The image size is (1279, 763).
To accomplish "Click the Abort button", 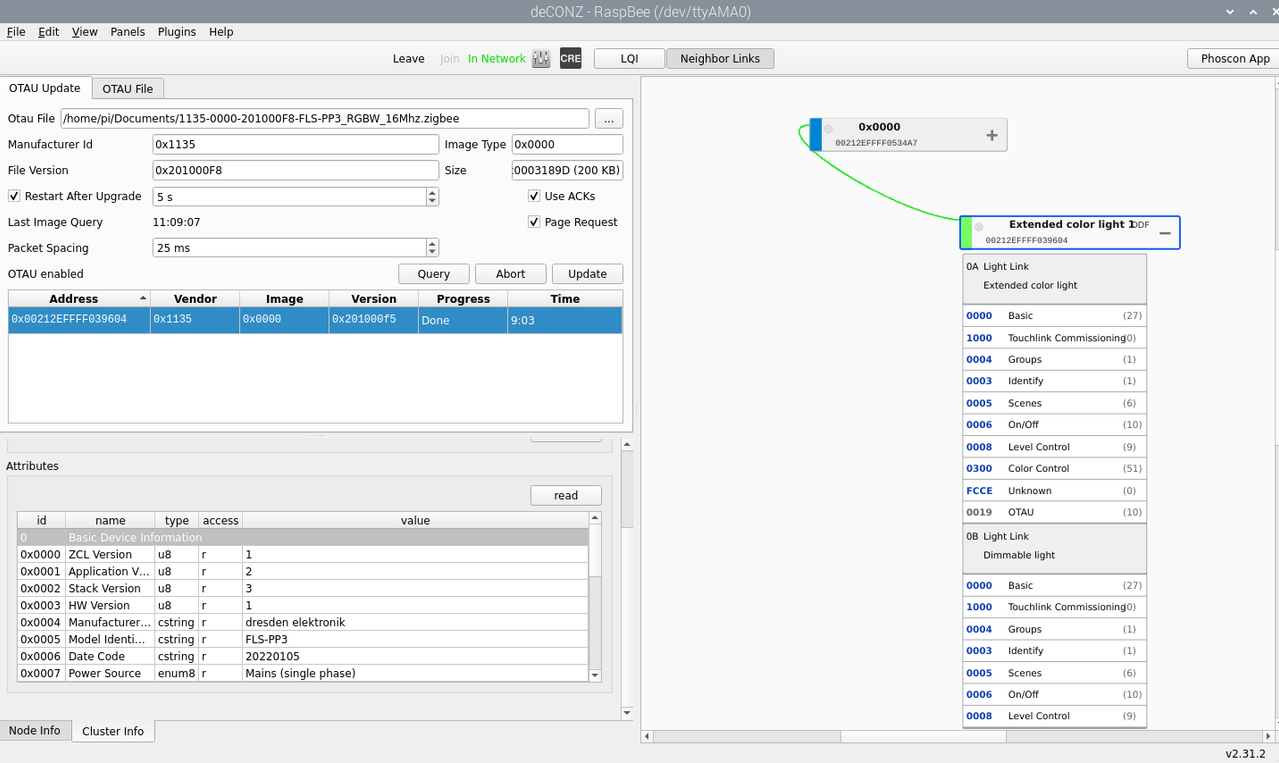I will tap(510, 274).
